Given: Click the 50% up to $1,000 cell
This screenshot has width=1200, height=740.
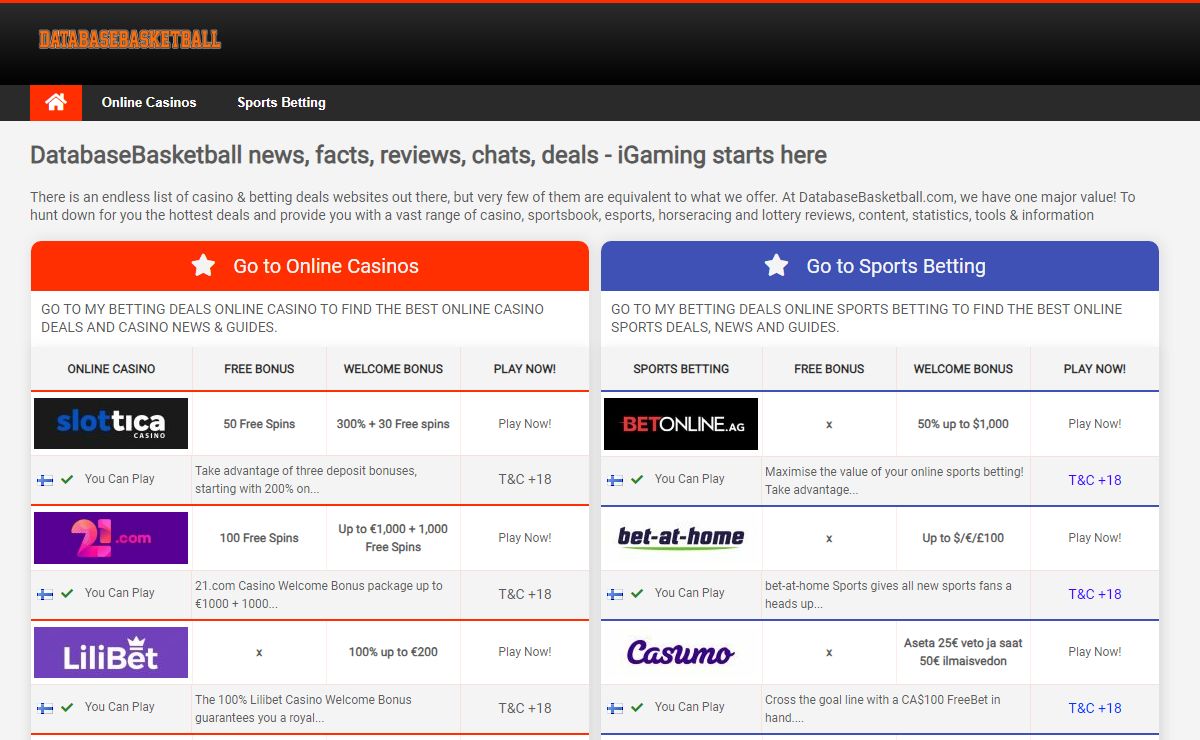Looking at the screenshot, I should [963, 424].
